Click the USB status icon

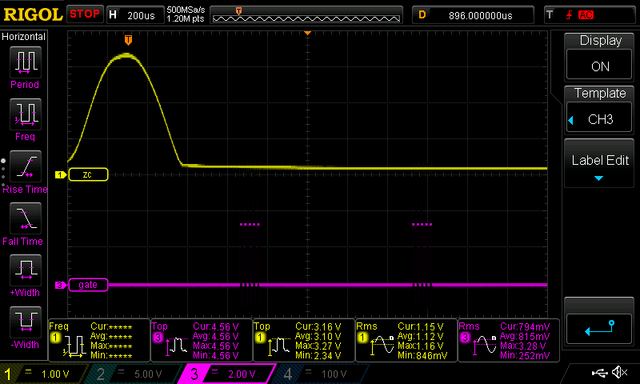pos(599,373)
